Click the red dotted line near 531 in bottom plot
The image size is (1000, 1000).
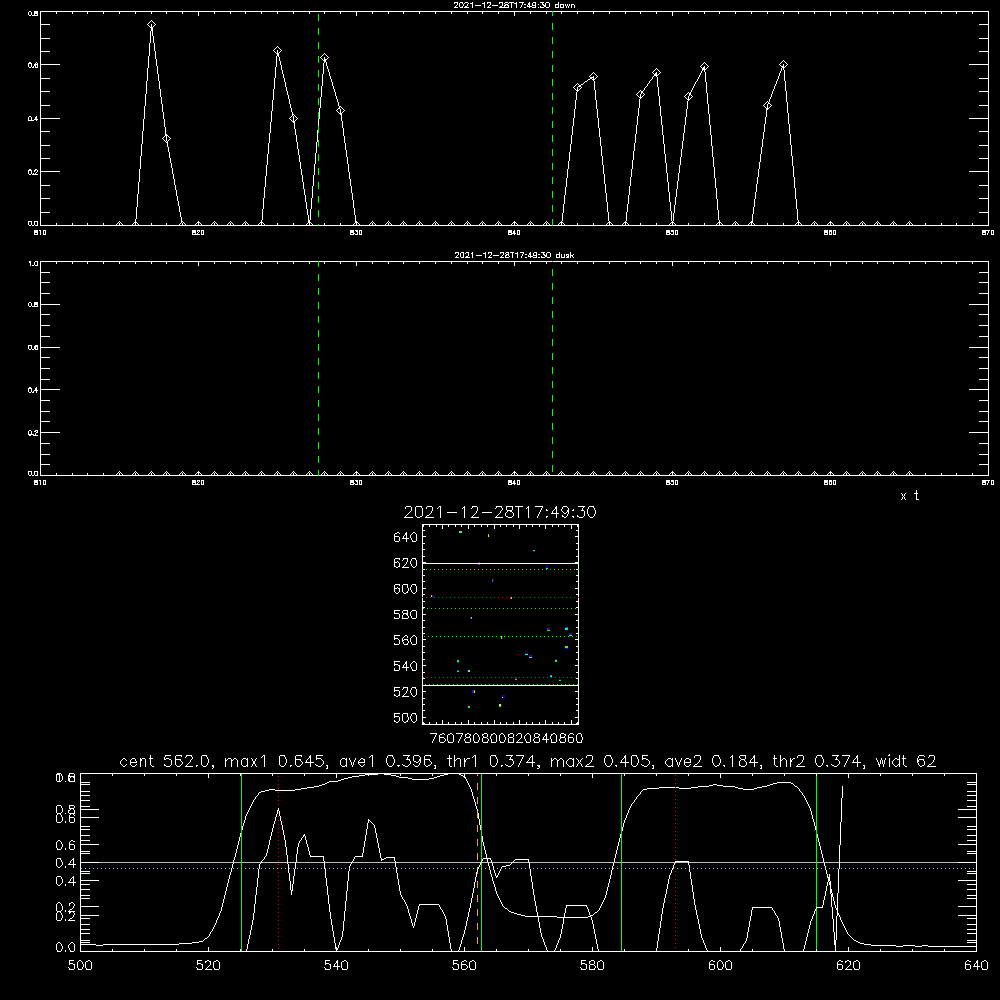[x=278, y=861]
